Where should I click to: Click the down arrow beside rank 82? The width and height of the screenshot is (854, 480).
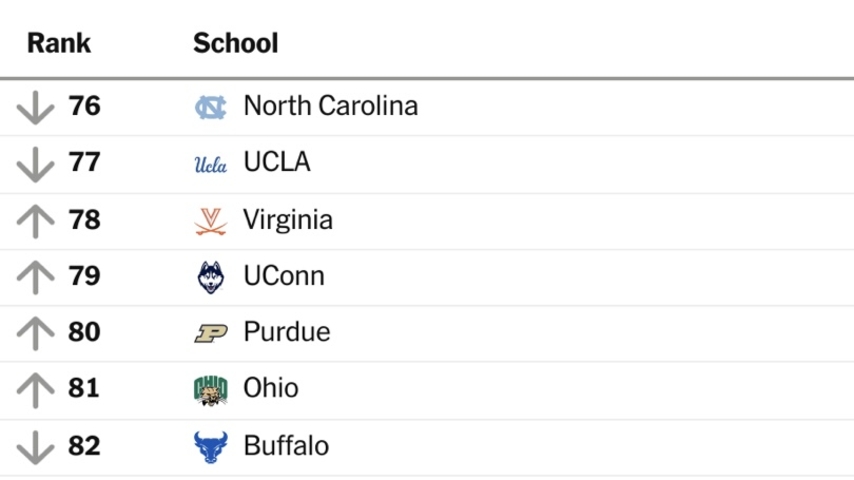(x=35, y=447)
